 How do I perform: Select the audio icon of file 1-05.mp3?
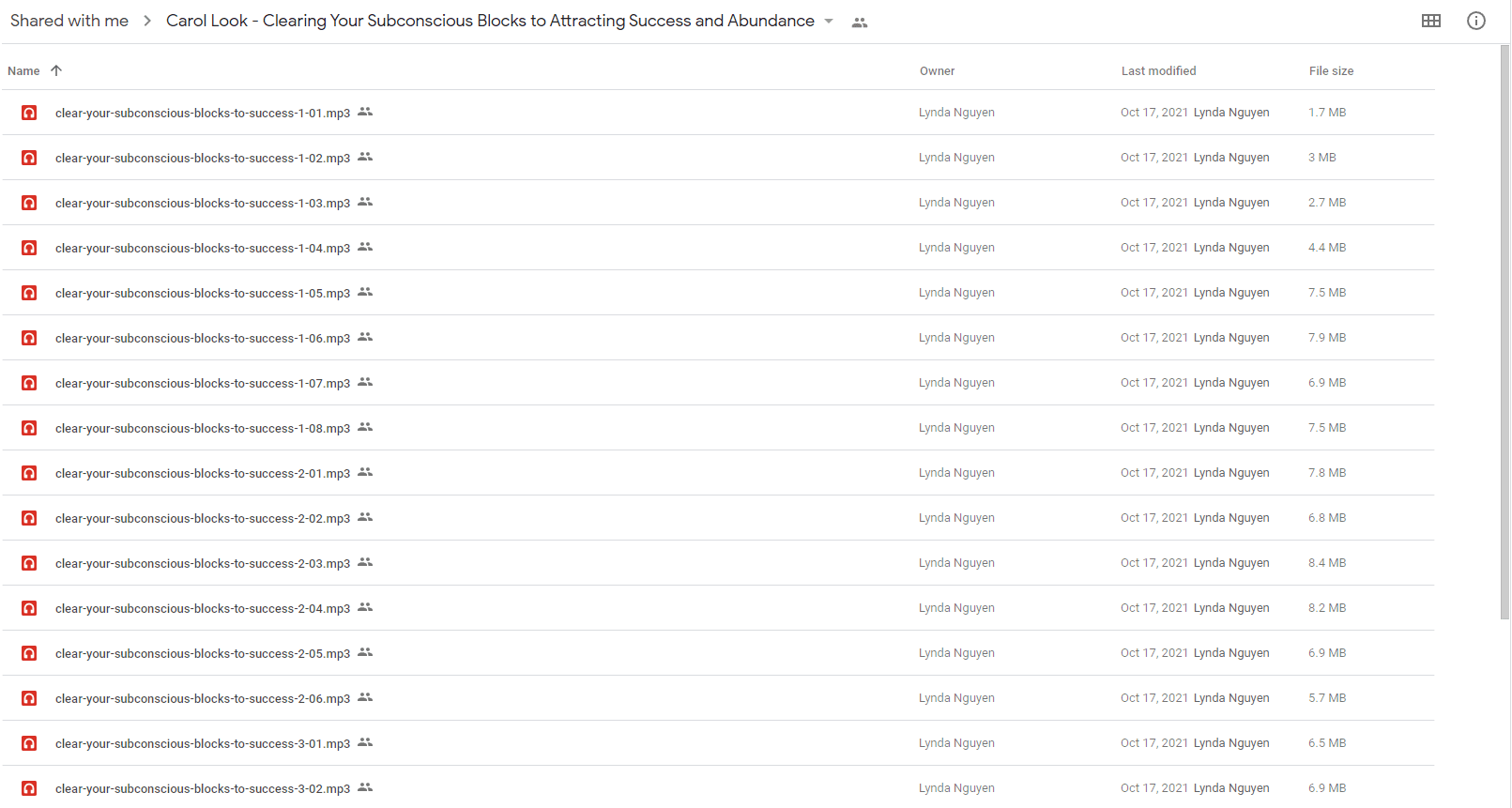[29, 293]
